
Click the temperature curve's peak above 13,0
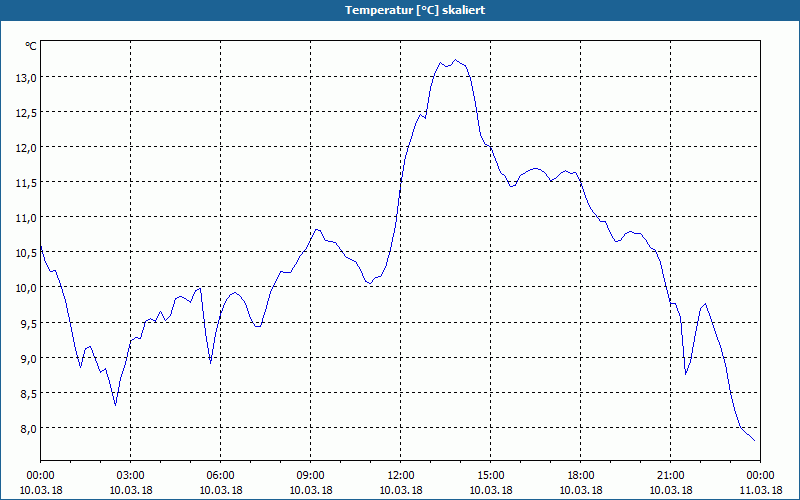[x=456, y=60]
